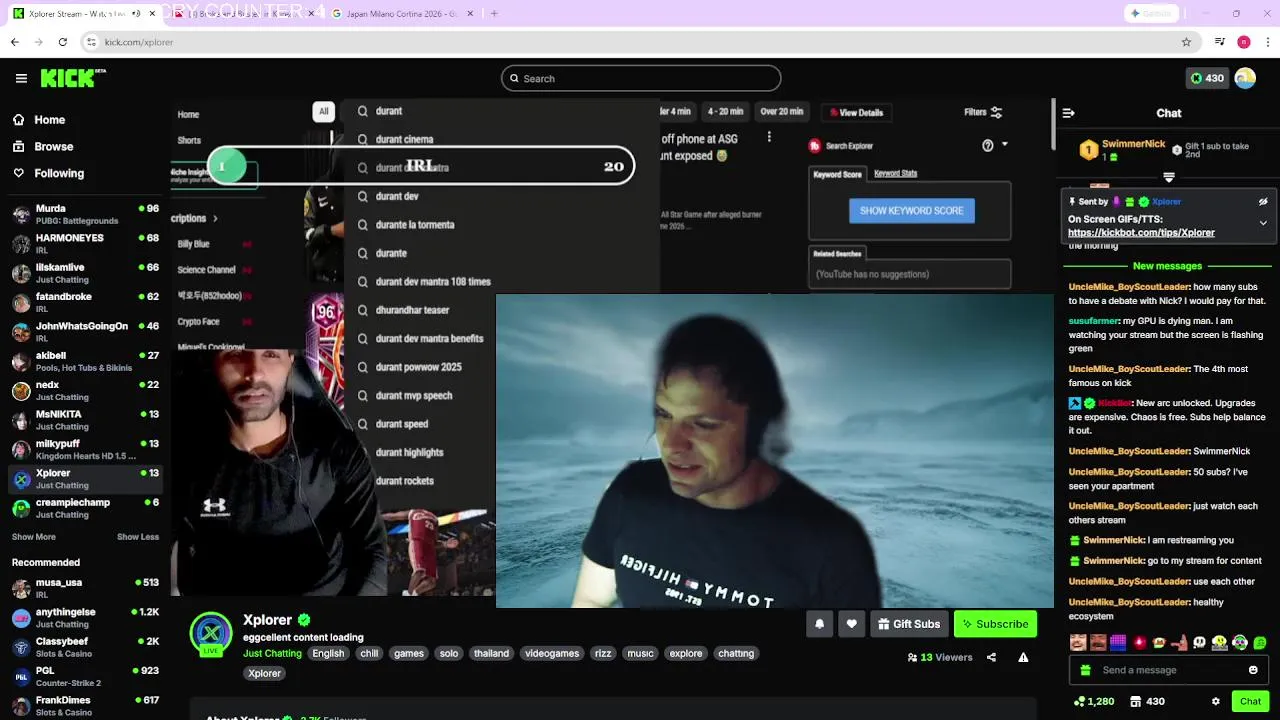Click Show More in the following list
Image resolution: width=1280 pixels, height=720 pixels.
point(33,537)
